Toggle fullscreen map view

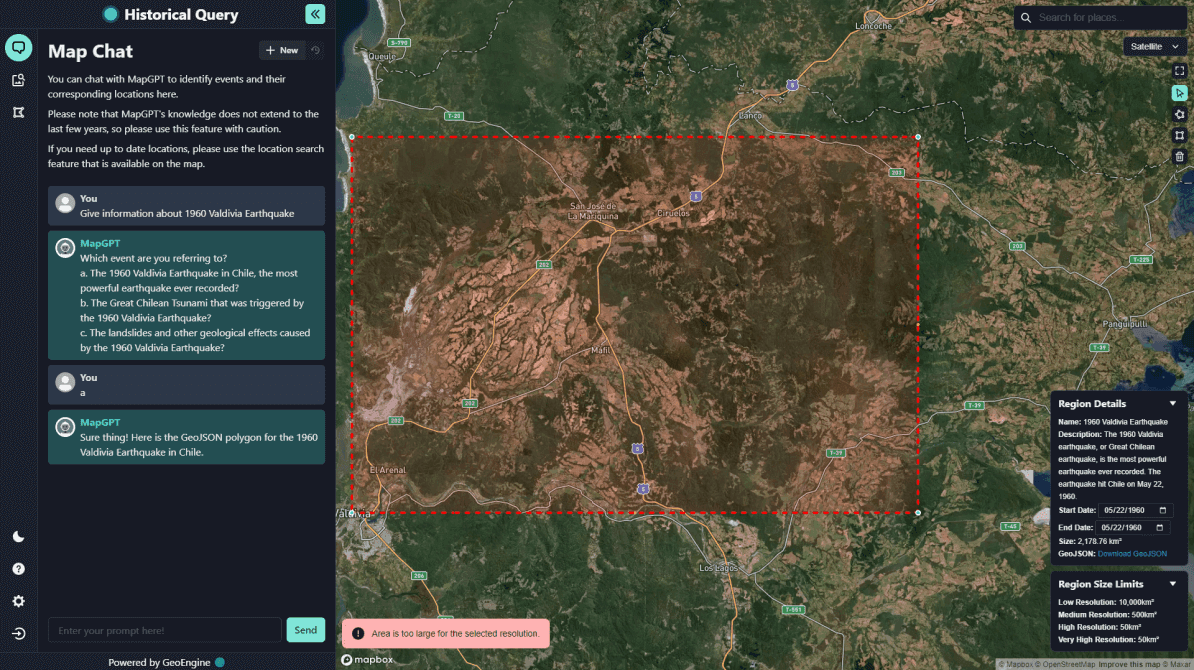1179,71
